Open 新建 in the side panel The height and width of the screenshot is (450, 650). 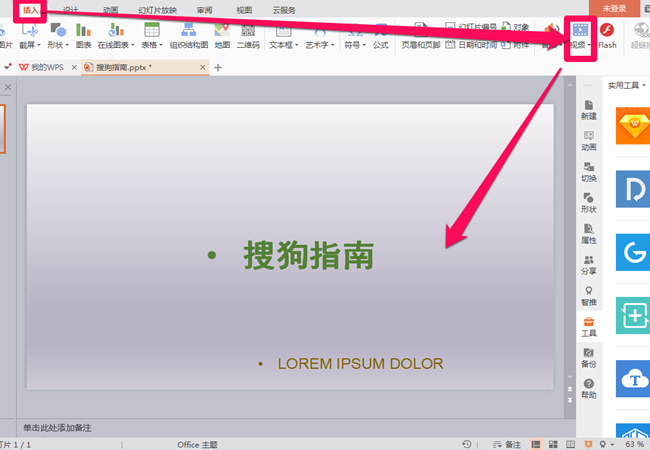[x=589, y=110]
